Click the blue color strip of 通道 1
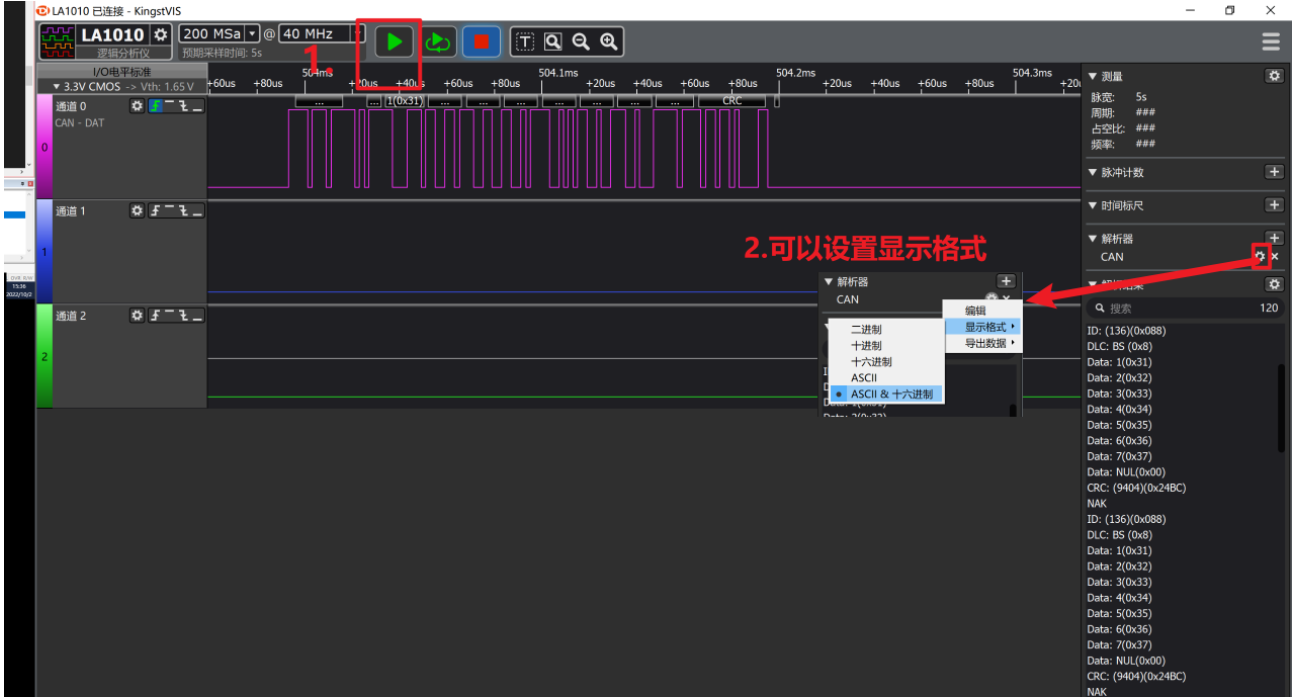1300x697 pixels. pyautogui.click(x=44, y=251)
